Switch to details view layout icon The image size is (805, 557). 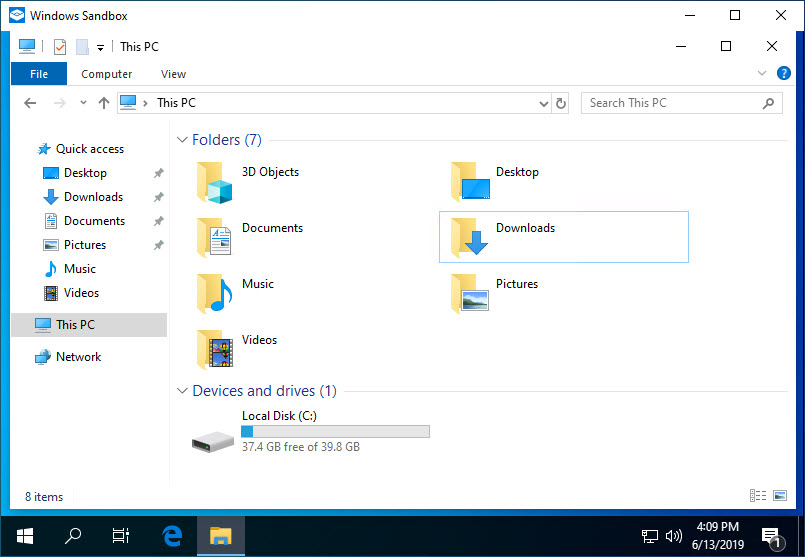click(x=758, y=495)
